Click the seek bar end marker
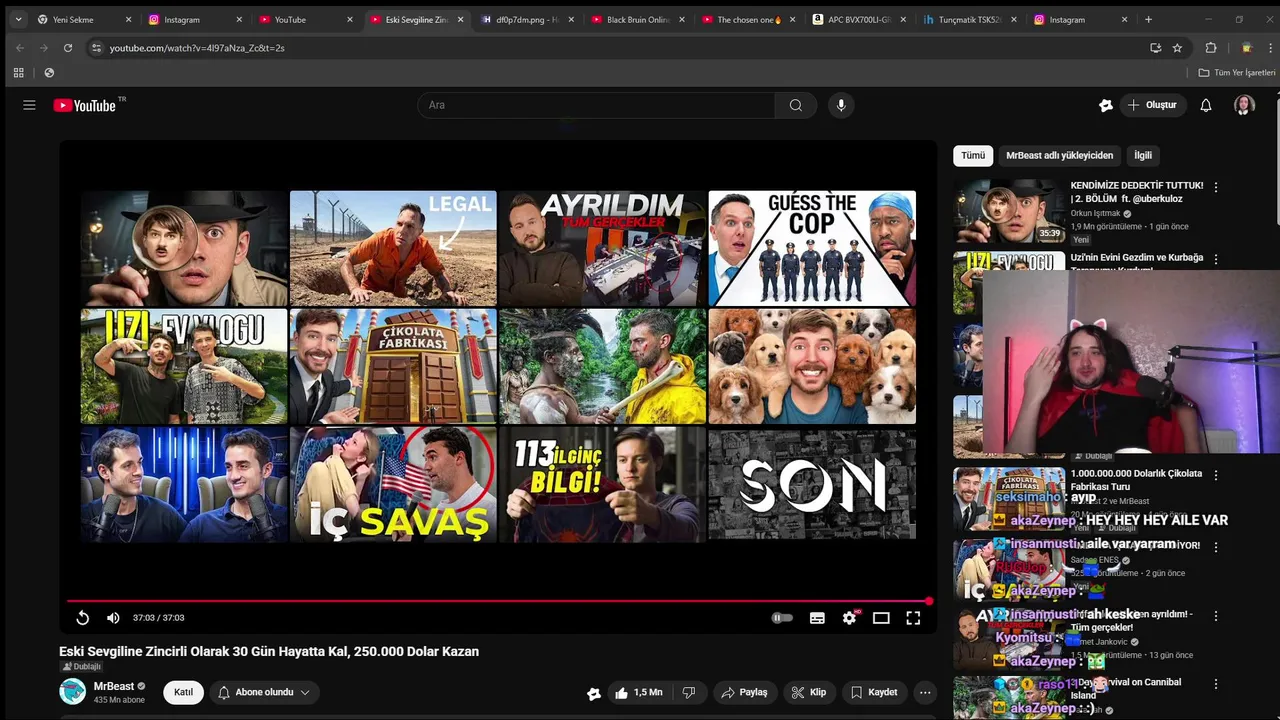 point(929,601)
